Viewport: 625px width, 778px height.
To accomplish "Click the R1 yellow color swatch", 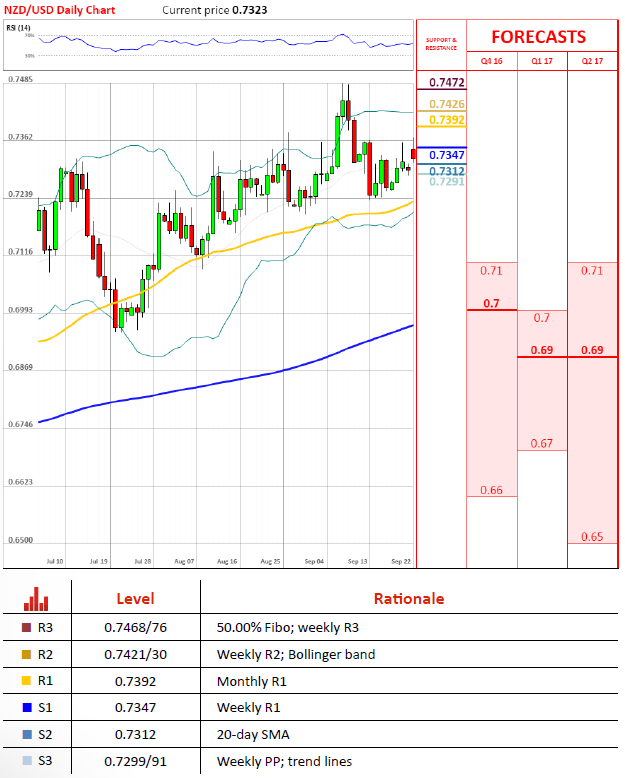I will pos(27,681).
